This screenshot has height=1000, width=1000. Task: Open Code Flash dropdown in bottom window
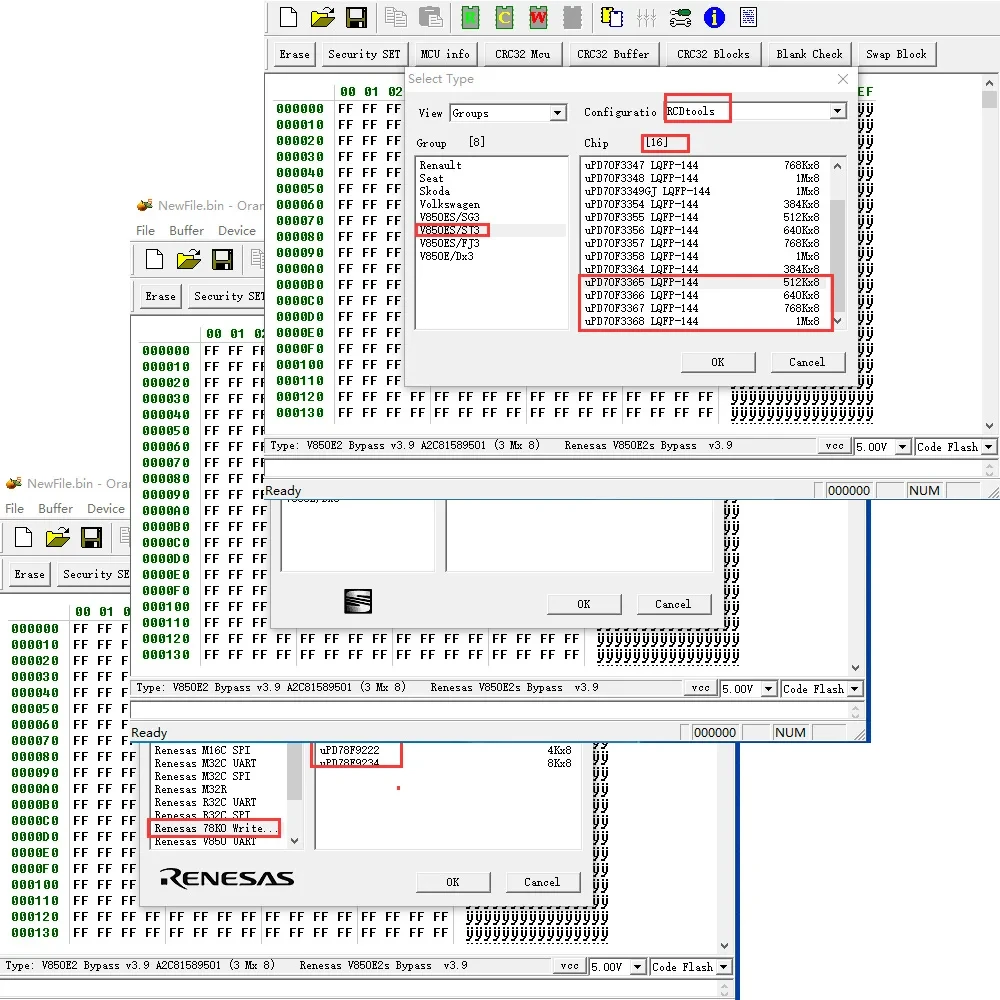(723, 967)
